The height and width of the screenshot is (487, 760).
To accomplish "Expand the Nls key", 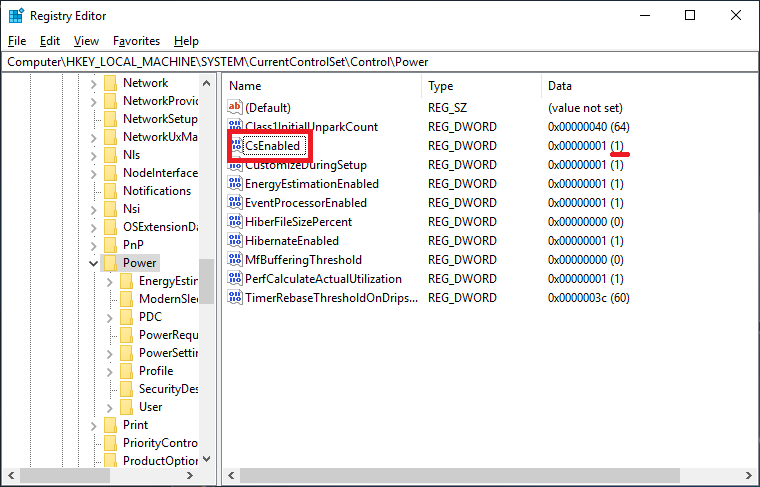I will 94,155.
